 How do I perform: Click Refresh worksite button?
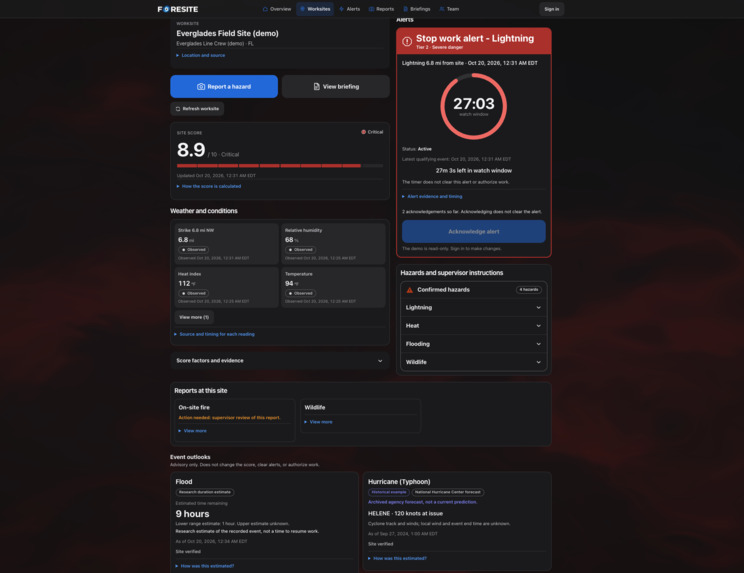197,109
